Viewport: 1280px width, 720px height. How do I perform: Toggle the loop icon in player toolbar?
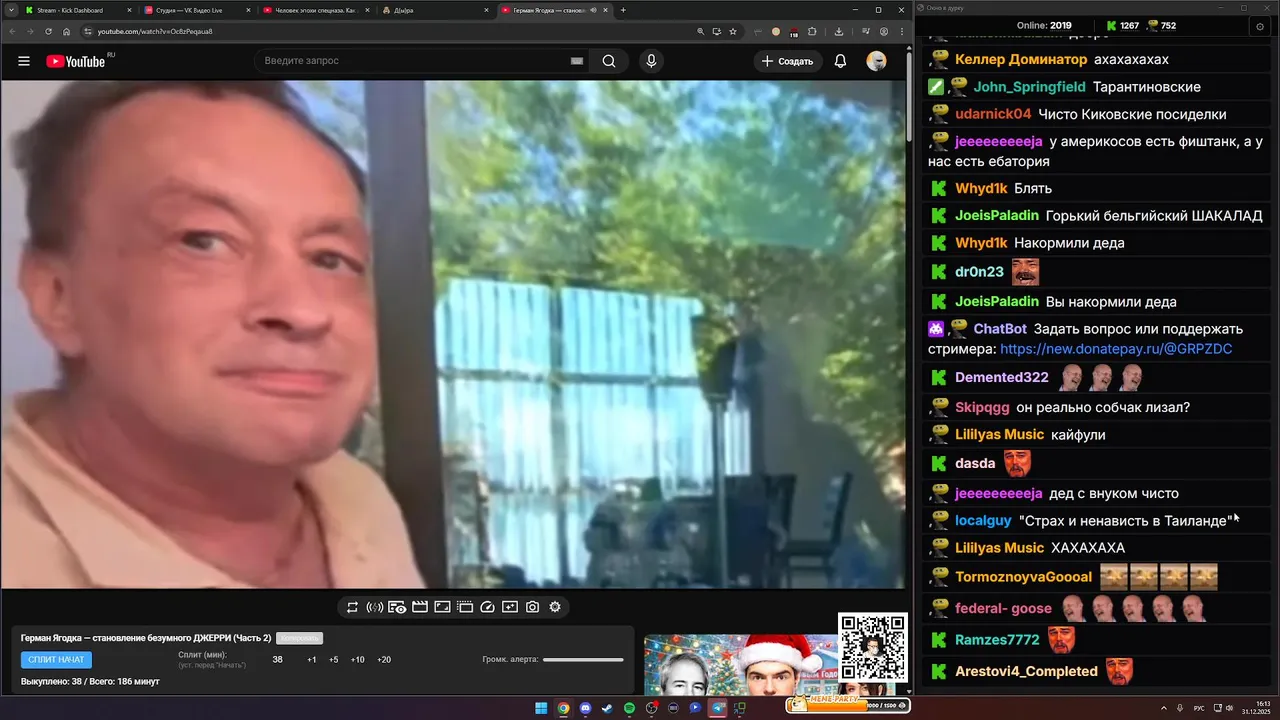[352, 607]
